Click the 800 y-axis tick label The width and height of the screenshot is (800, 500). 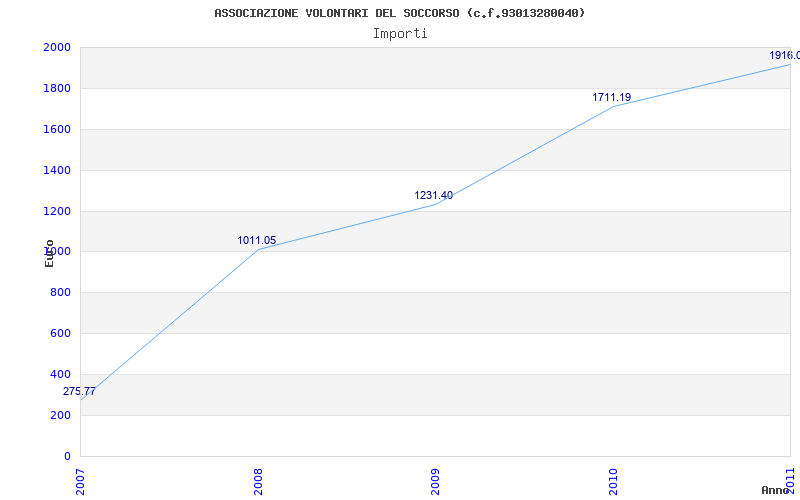point(60,293)
